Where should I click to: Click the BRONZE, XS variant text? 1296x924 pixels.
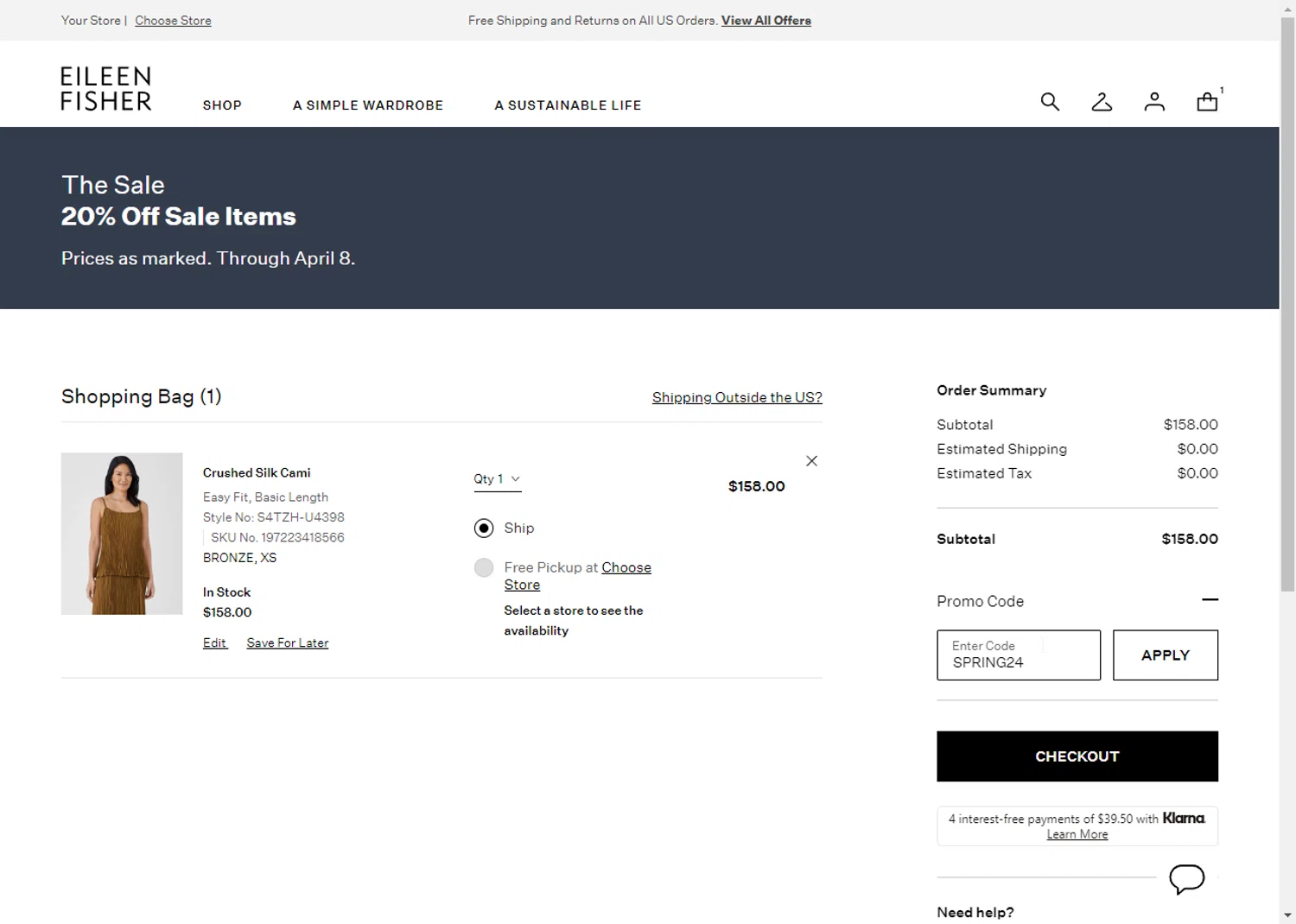click(x=239, y=558)
